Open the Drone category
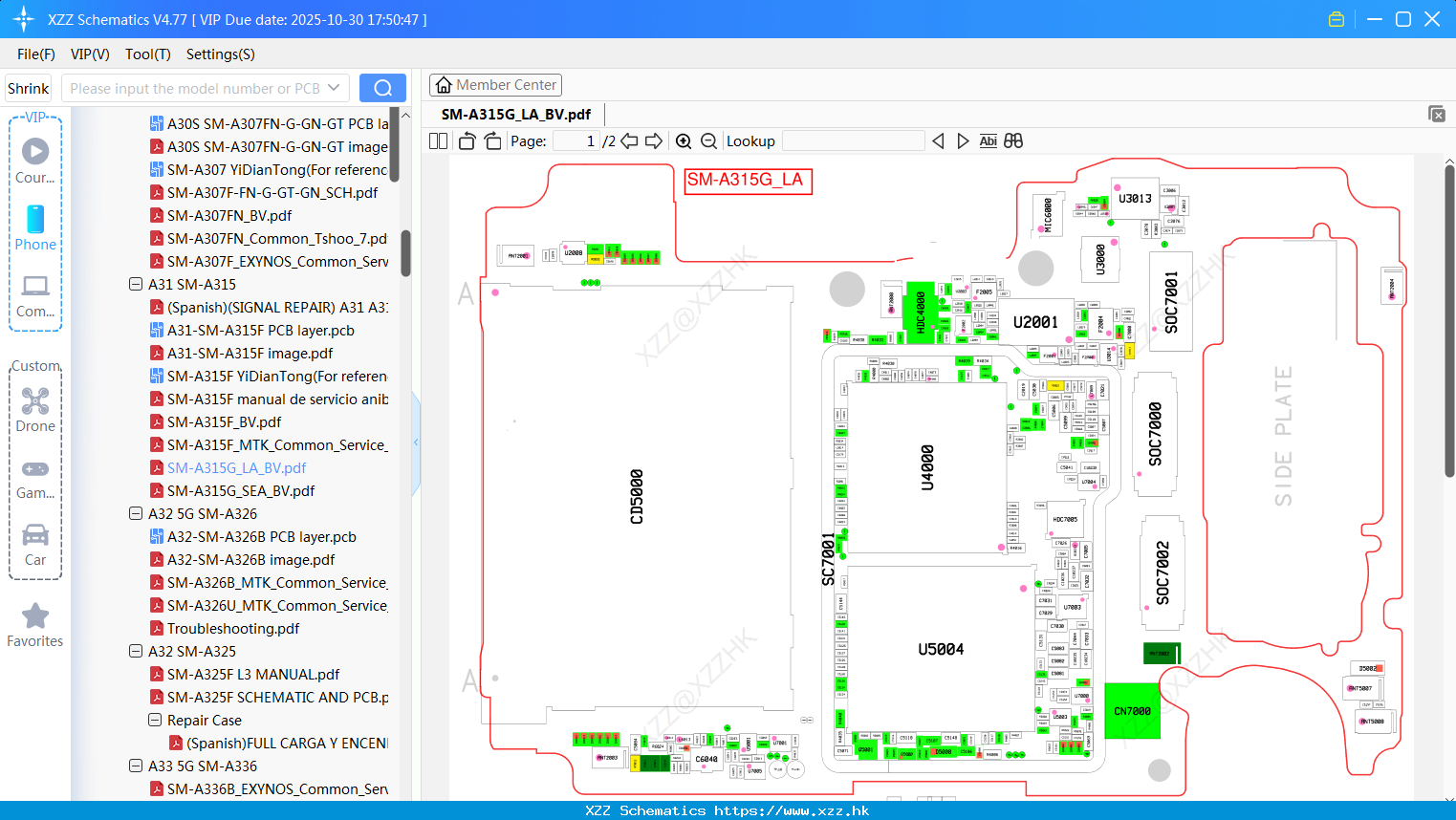Screen dimensions: 1456x820 (35, 409)
